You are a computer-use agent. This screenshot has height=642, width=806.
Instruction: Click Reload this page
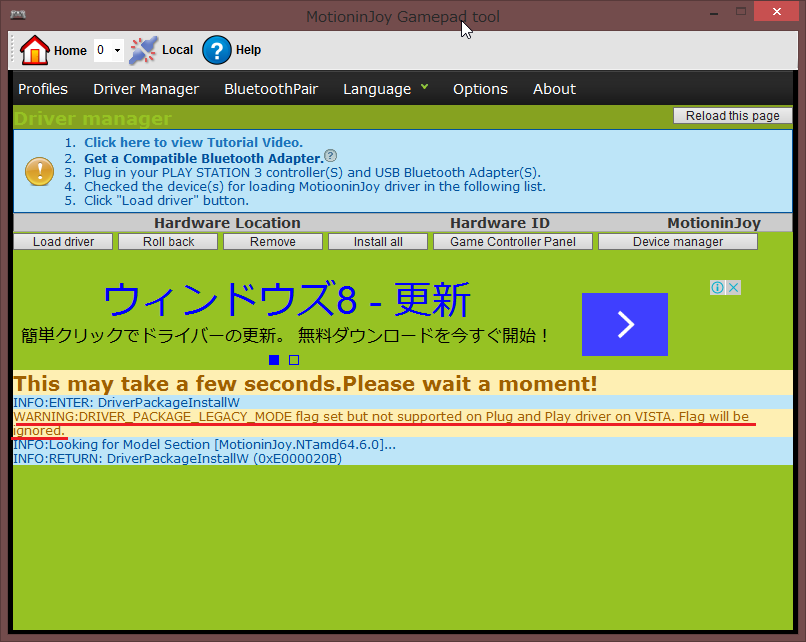click(733, 115)
